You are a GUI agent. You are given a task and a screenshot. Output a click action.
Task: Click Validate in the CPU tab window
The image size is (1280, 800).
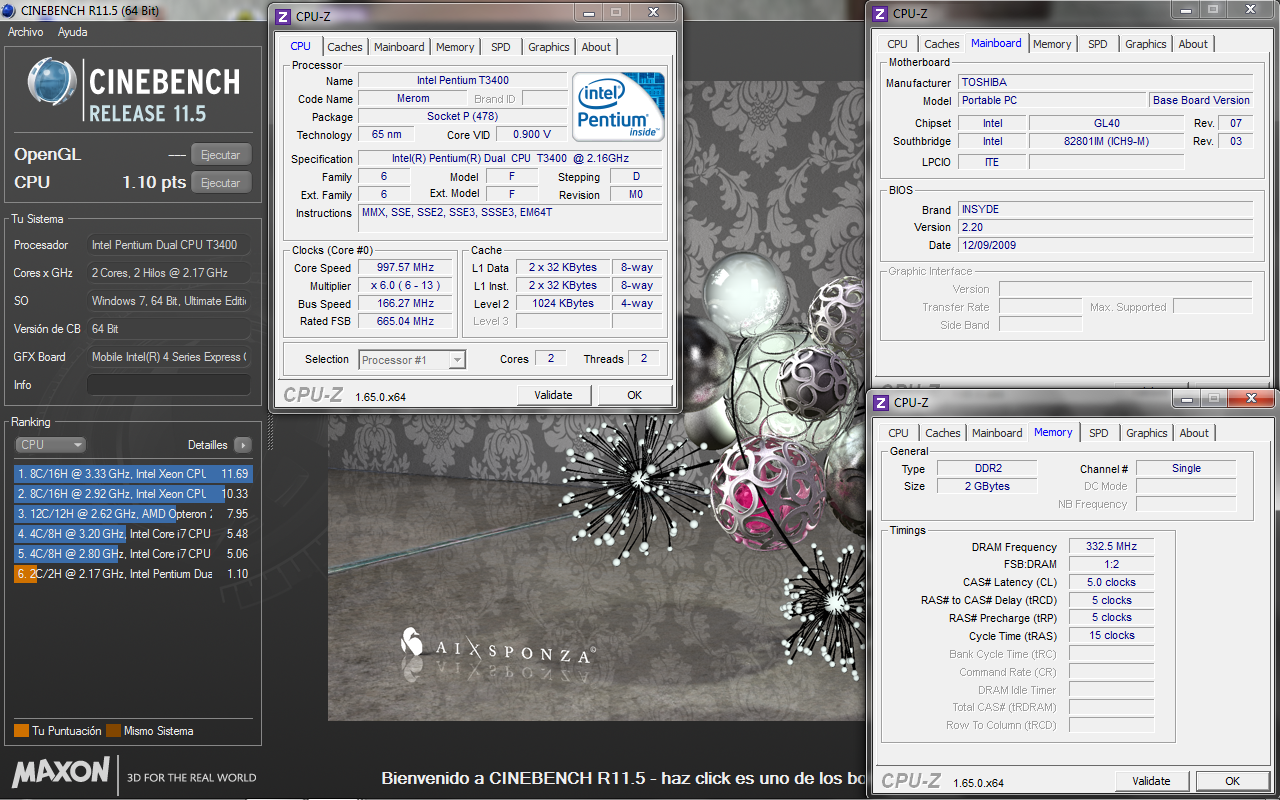click(x=553, y=395)
